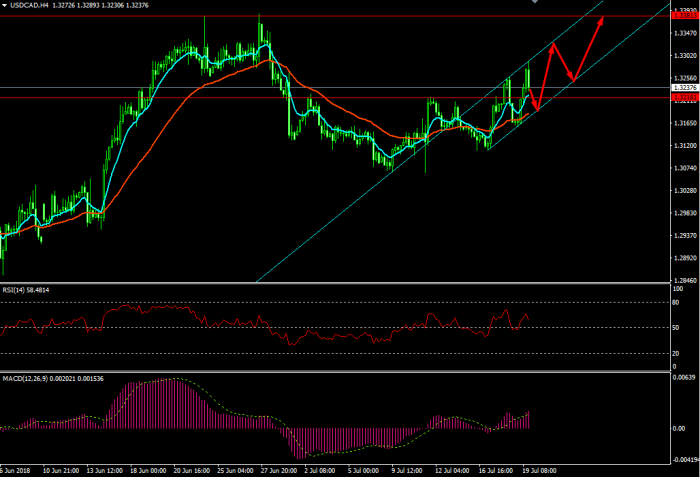
Task: Click the 1.33470 price axis label
Action: pyautogui.click(x=685, y=33)
